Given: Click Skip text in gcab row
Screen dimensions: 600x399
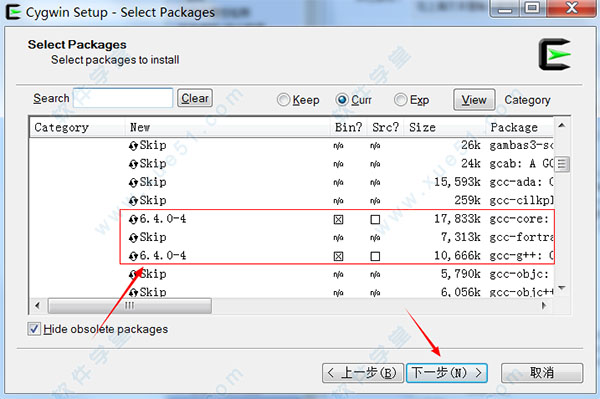Looking at the screenshot, I should click(153, 164).
